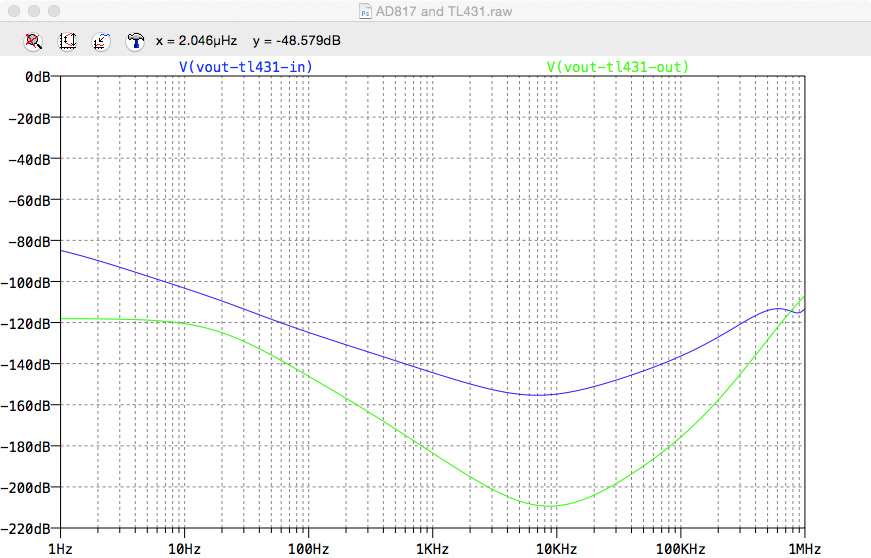Click the 1MHz frequency axis label
This screenshot has width=871, height=558.
coord(804,549)
